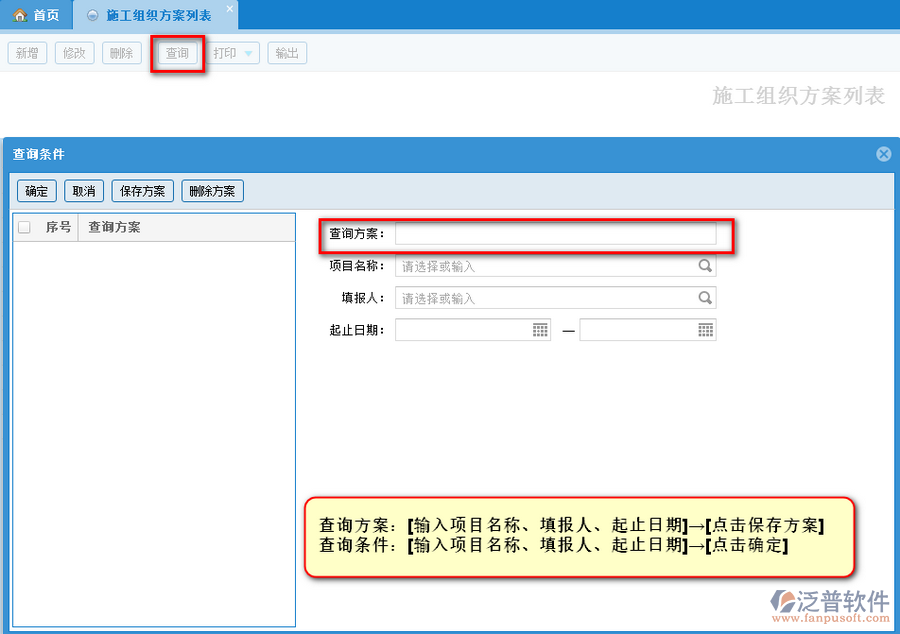The image size is (900, 634).
Task: Focus the start date input
Action: pyautogui.click(x=473, y=330)
